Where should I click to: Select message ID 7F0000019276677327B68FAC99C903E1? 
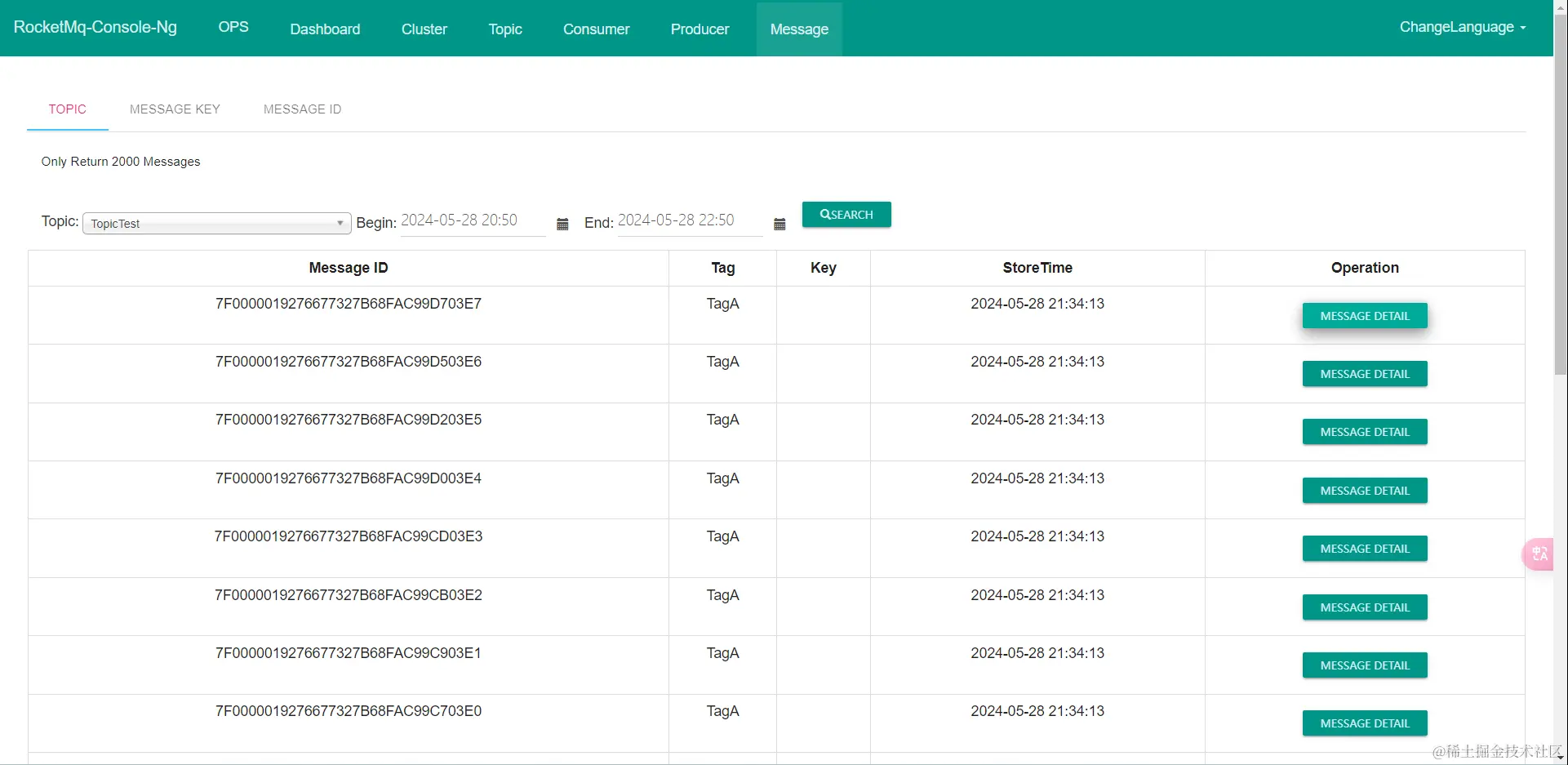click(349, 653)
